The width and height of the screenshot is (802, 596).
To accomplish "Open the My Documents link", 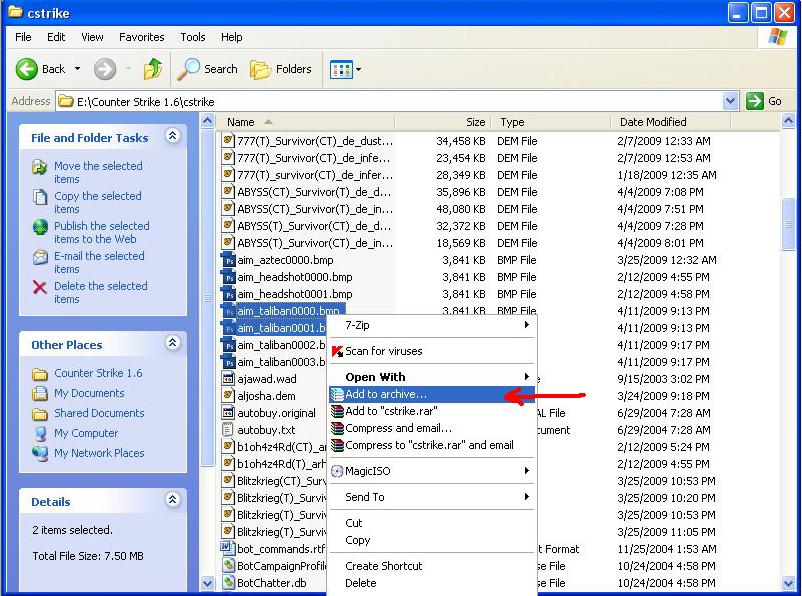I will 89,393.
